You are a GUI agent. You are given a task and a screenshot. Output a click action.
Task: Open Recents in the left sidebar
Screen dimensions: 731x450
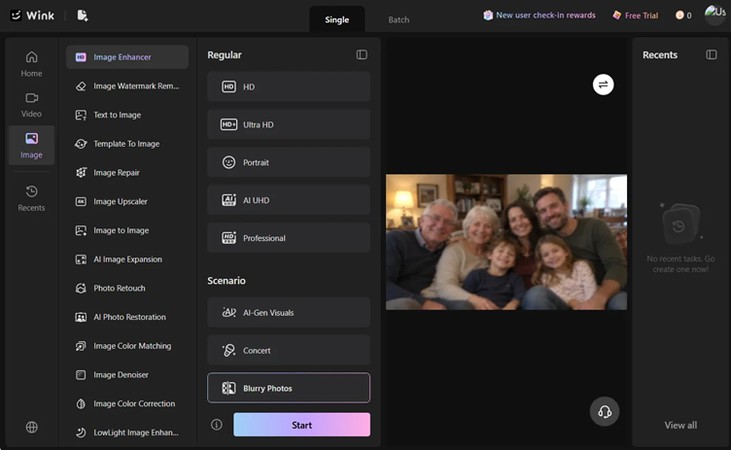click(31, 198)
